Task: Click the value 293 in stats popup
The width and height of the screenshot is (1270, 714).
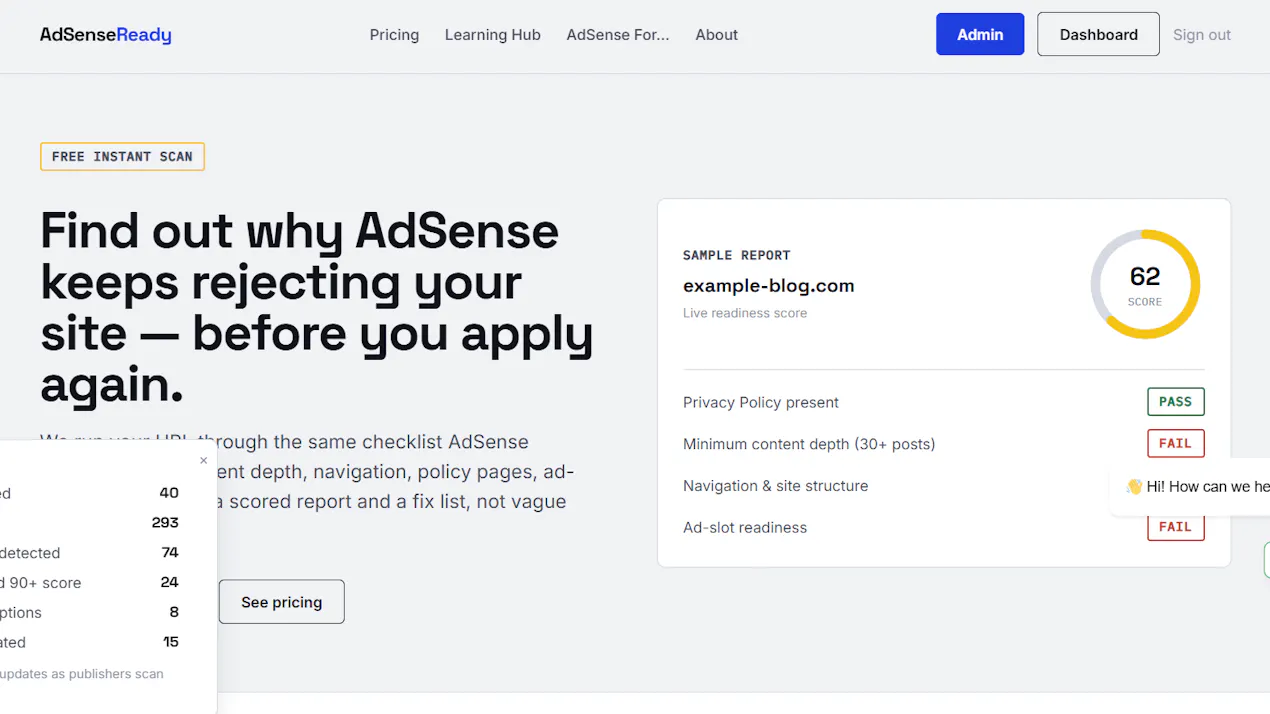Action: (x=165, y=522)
